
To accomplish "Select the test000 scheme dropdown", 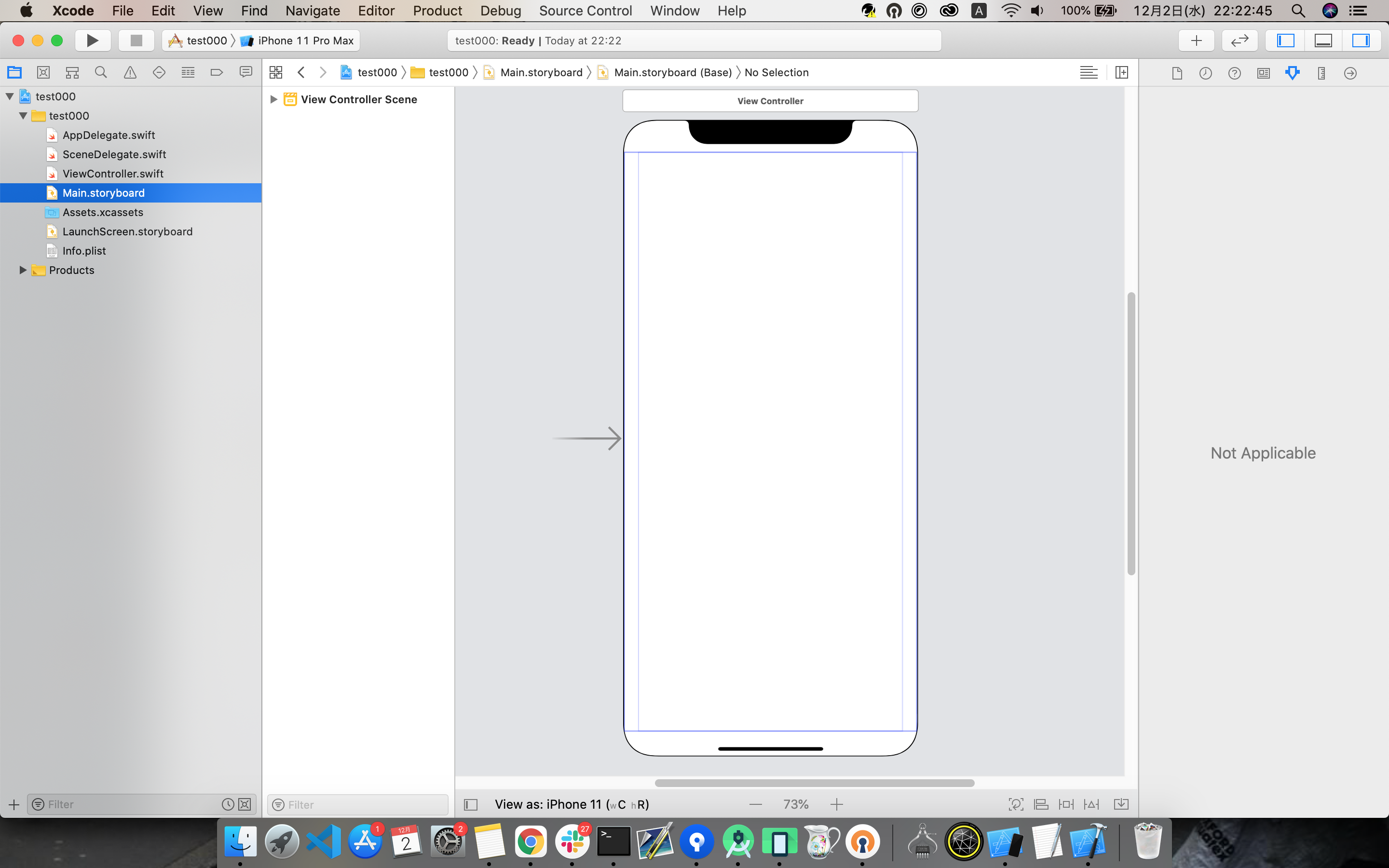I will pyautogui.click(x=199, y=40).
